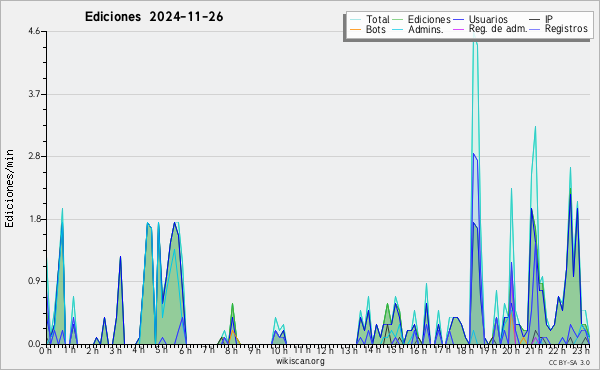600x370 pixels.
Task: Click the wikiscan.org credit text
Action: [300, 361]
